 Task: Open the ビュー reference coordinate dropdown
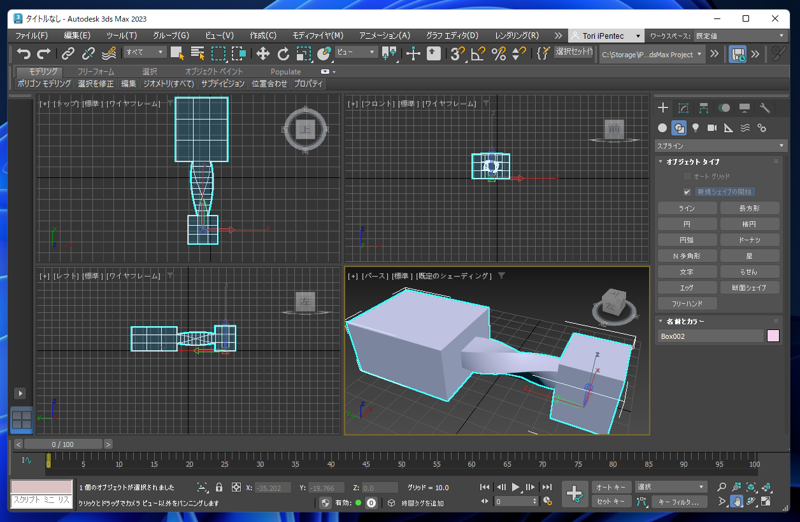pos(356,52)
